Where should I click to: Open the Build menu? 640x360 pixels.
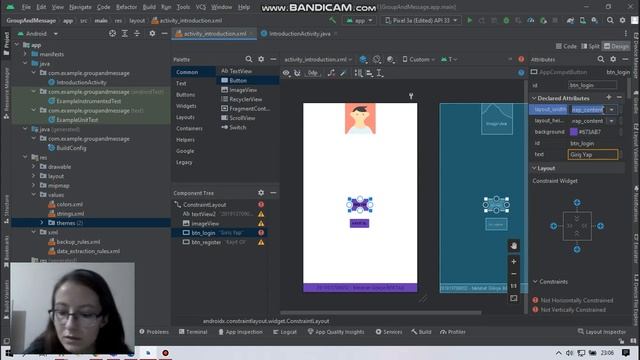point(149,7)
